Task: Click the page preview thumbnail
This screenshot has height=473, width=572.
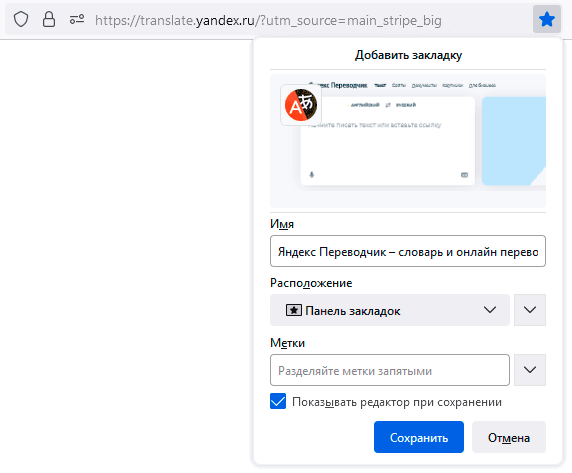Action: pyautogui.click(x=408, y=141)
